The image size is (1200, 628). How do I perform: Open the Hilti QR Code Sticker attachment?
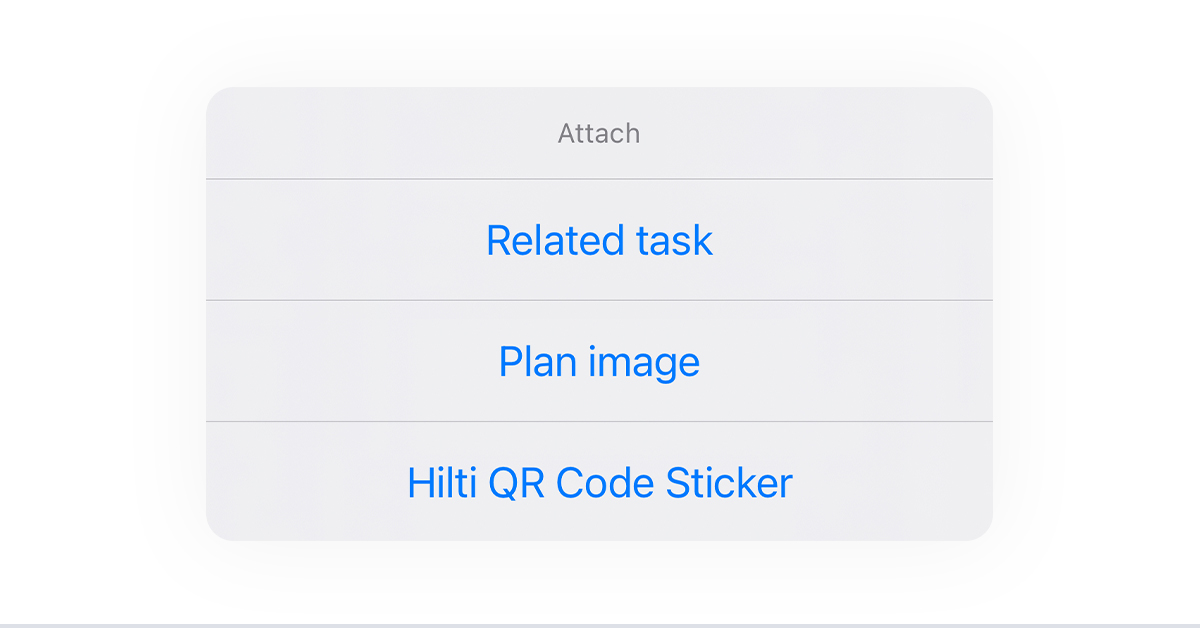599,483
